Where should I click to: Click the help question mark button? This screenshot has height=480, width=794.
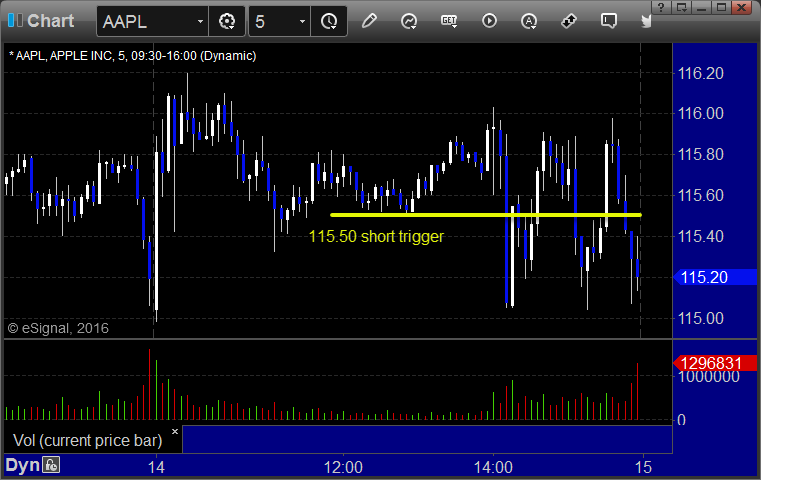661,7
